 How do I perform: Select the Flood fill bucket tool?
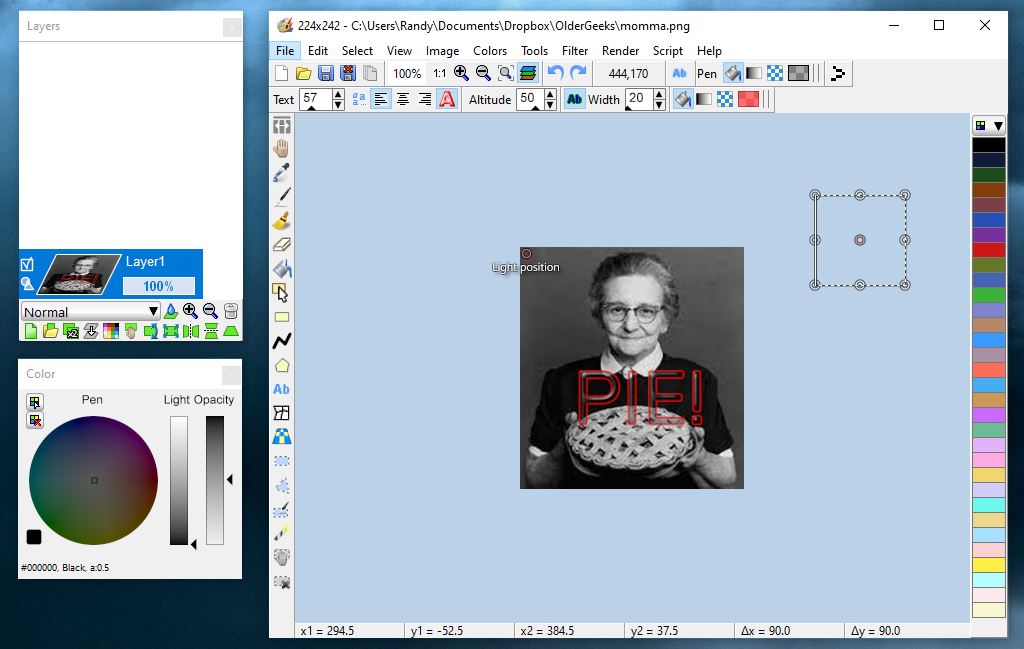(281, 268)
